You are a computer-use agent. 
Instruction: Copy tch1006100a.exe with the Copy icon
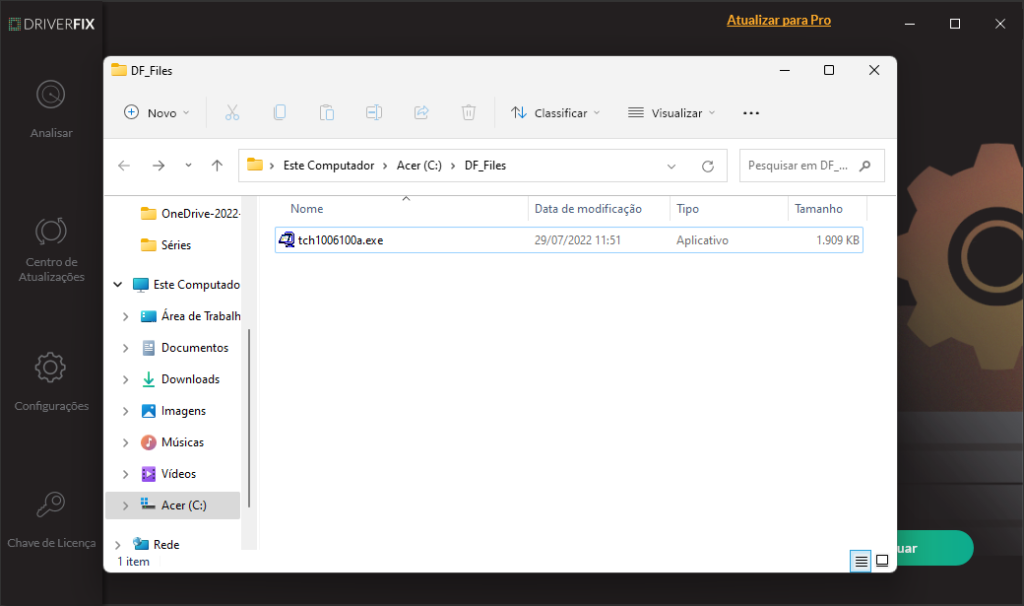279,112
